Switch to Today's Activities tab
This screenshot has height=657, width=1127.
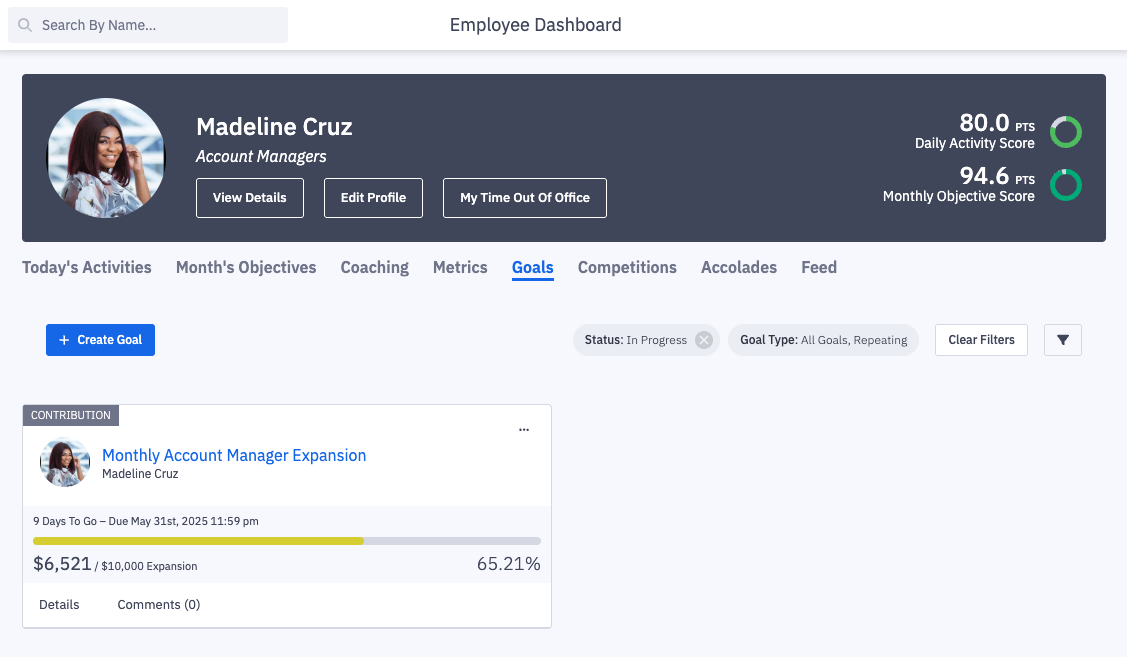coord(87,267)
